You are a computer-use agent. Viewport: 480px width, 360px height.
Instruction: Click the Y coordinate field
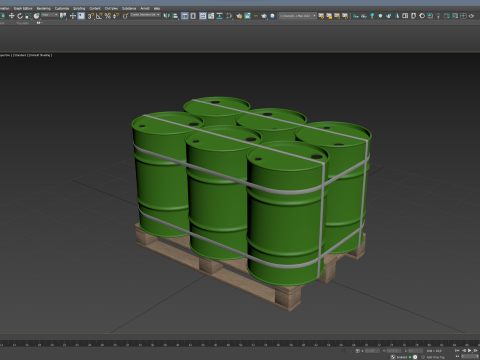[x=393, y=351]
